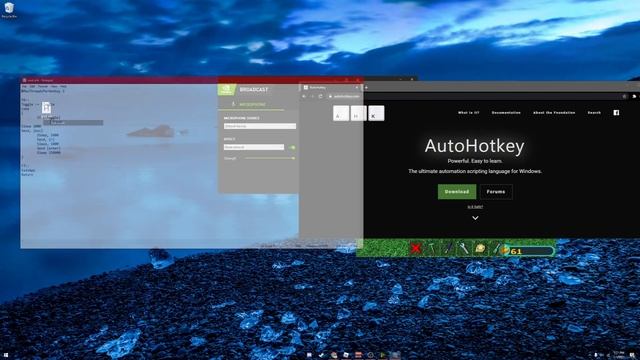Image resolution: width=640 pixels, height=360 pixels.
Task: Open the Help menu in Notepad
Action: 63,87
